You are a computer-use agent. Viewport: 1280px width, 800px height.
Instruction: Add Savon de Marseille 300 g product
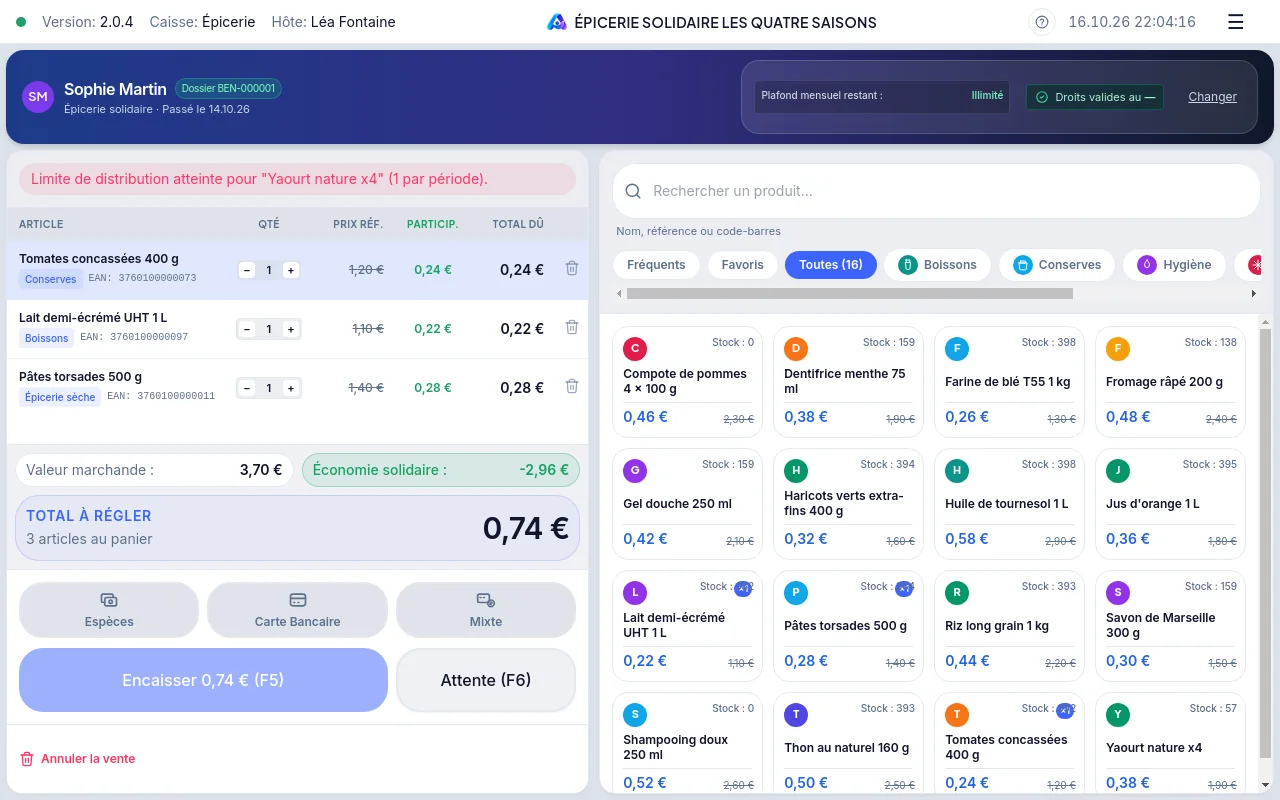point(1170,626)
